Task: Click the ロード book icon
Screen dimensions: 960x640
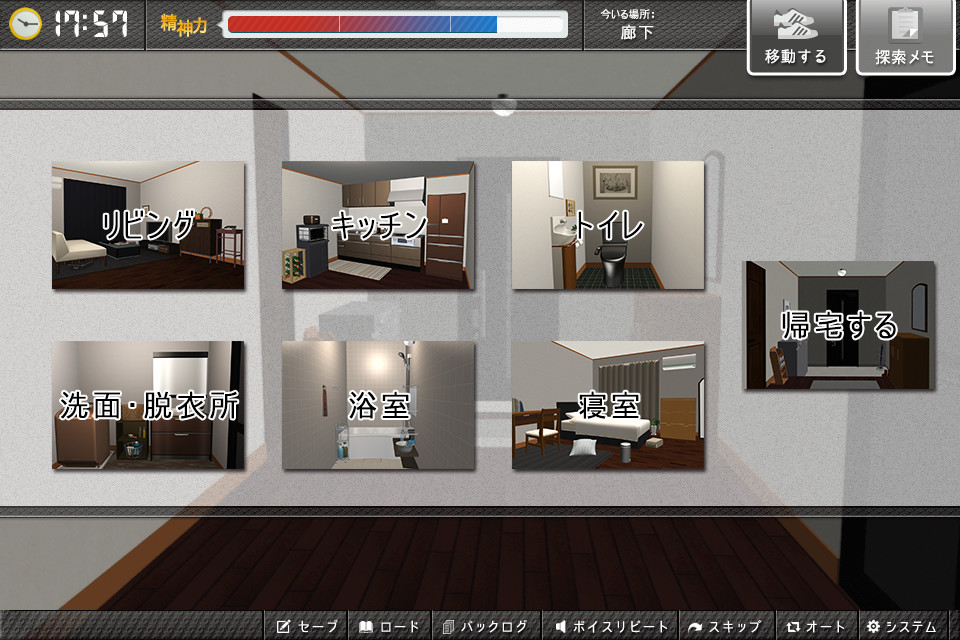Action: (x=366, y=627)
